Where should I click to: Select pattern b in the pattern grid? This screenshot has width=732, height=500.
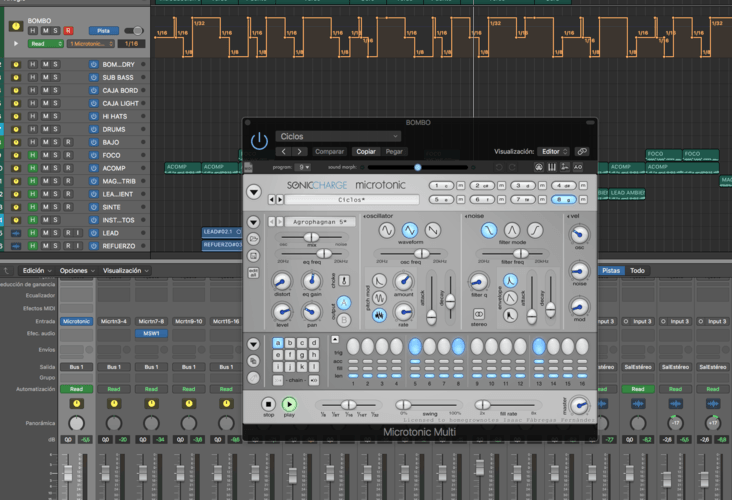(290, 343)
